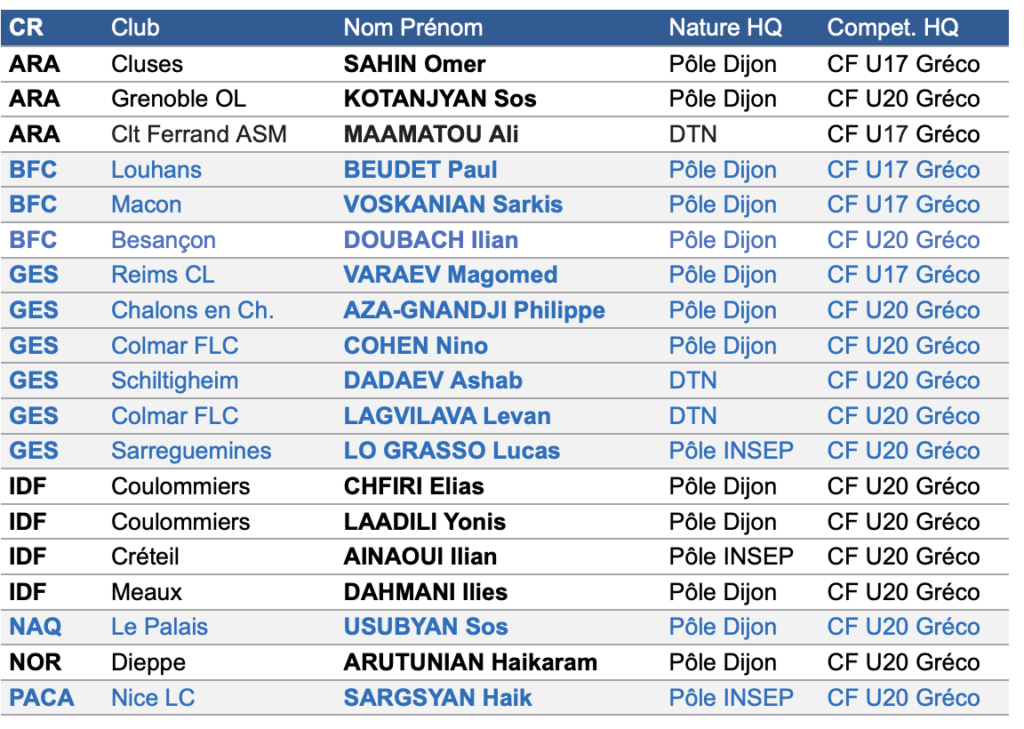The width and height of the screenshot is (1024, 729).
Task: Click the Club column header
Action: pos(135,27)
